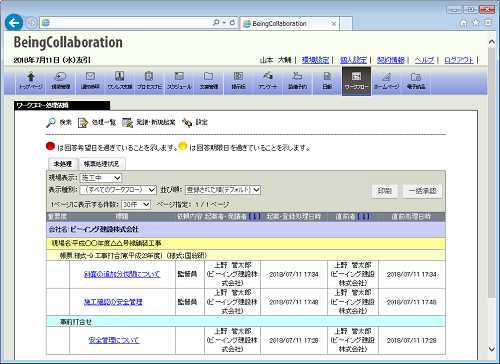Select the ワークフロー module icon
The image size is (500, 364).
(356, 81)
